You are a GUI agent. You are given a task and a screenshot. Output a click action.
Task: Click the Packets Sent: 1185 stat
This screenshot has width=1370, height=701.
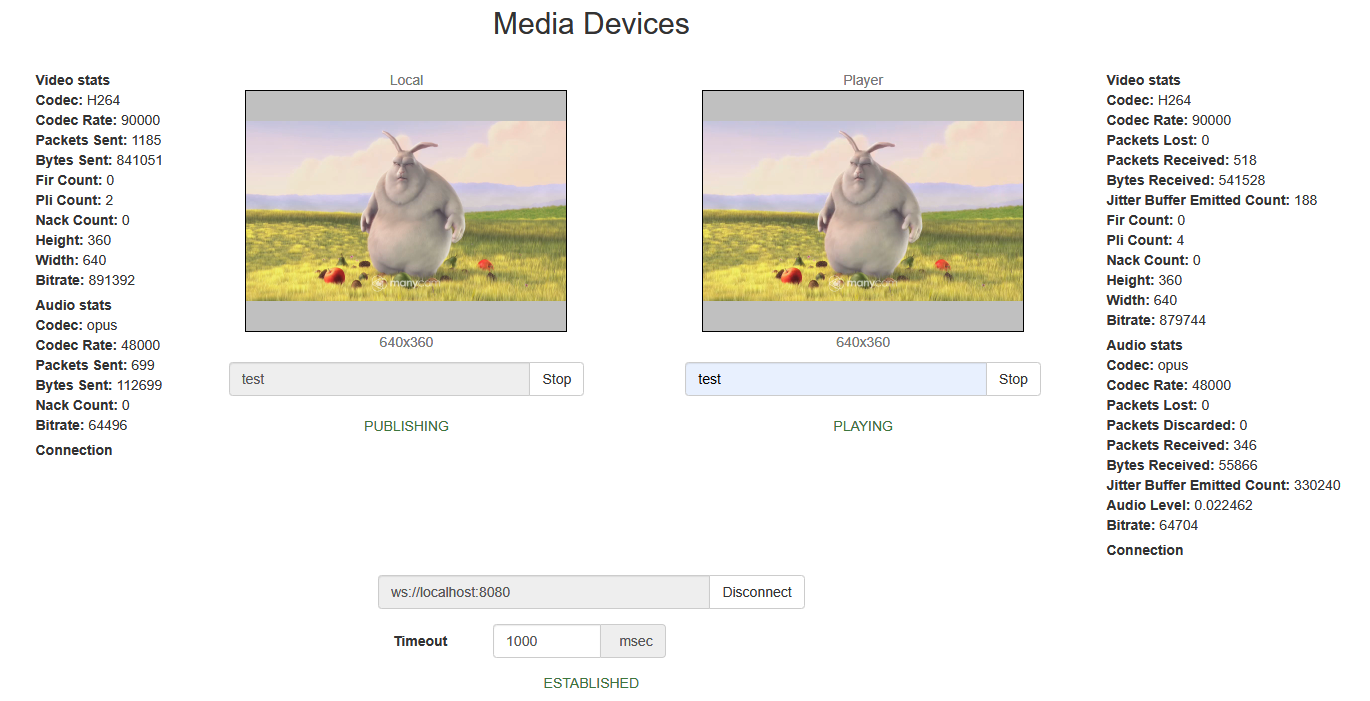(x=98, y=140)
